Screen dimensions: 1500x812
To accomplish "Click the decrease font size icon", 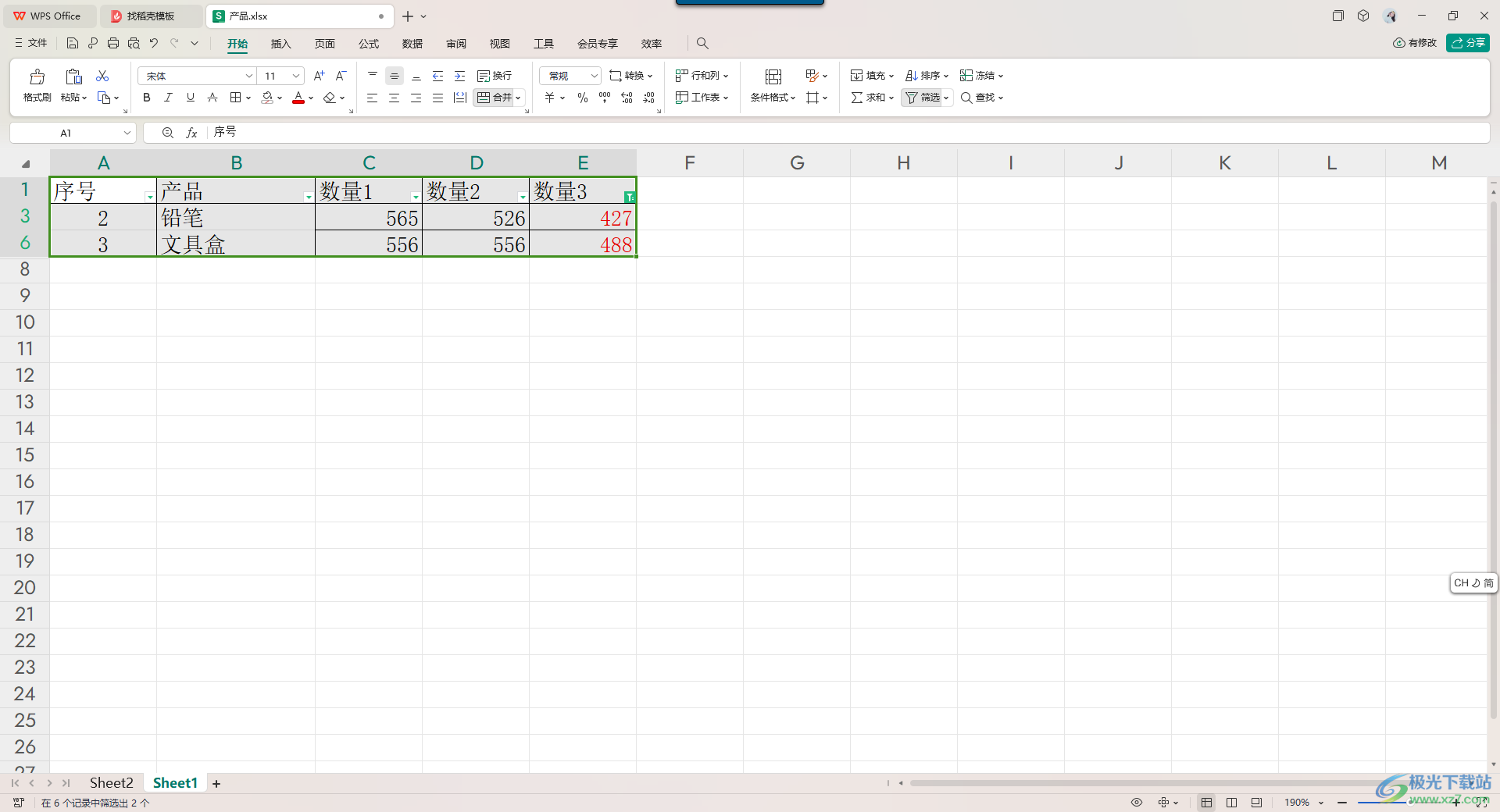I will [341, 76].
